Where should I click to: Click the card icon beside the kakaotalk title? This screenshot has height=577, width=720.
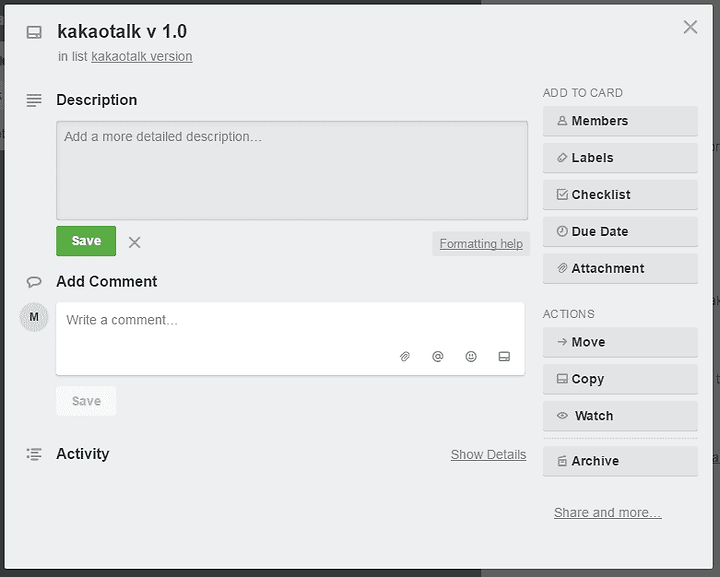click(x=34, y=33)
